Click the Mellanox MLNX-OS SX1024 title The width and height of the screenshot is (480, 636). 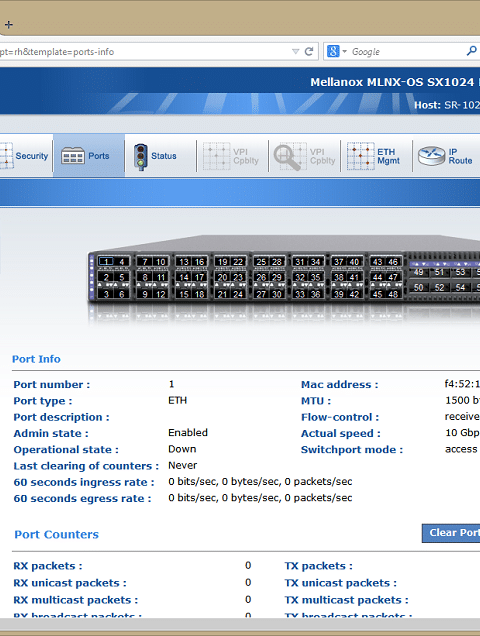392,82
